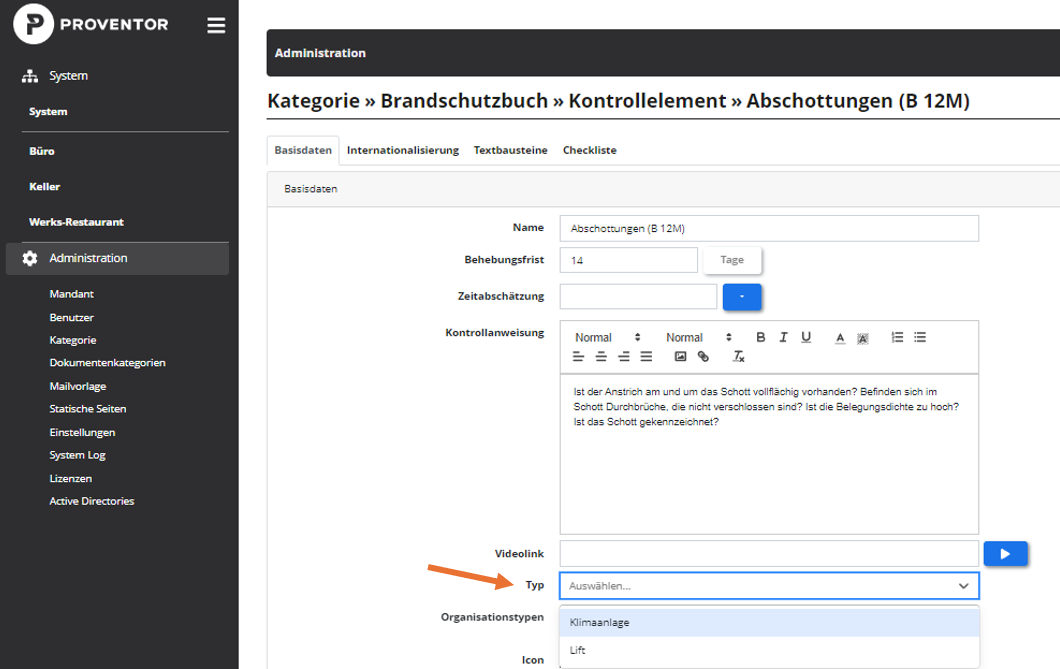The height and width of the screenshot is (669, 1060).
Task: Open Statische Seiten admin page
Action: 88,409
